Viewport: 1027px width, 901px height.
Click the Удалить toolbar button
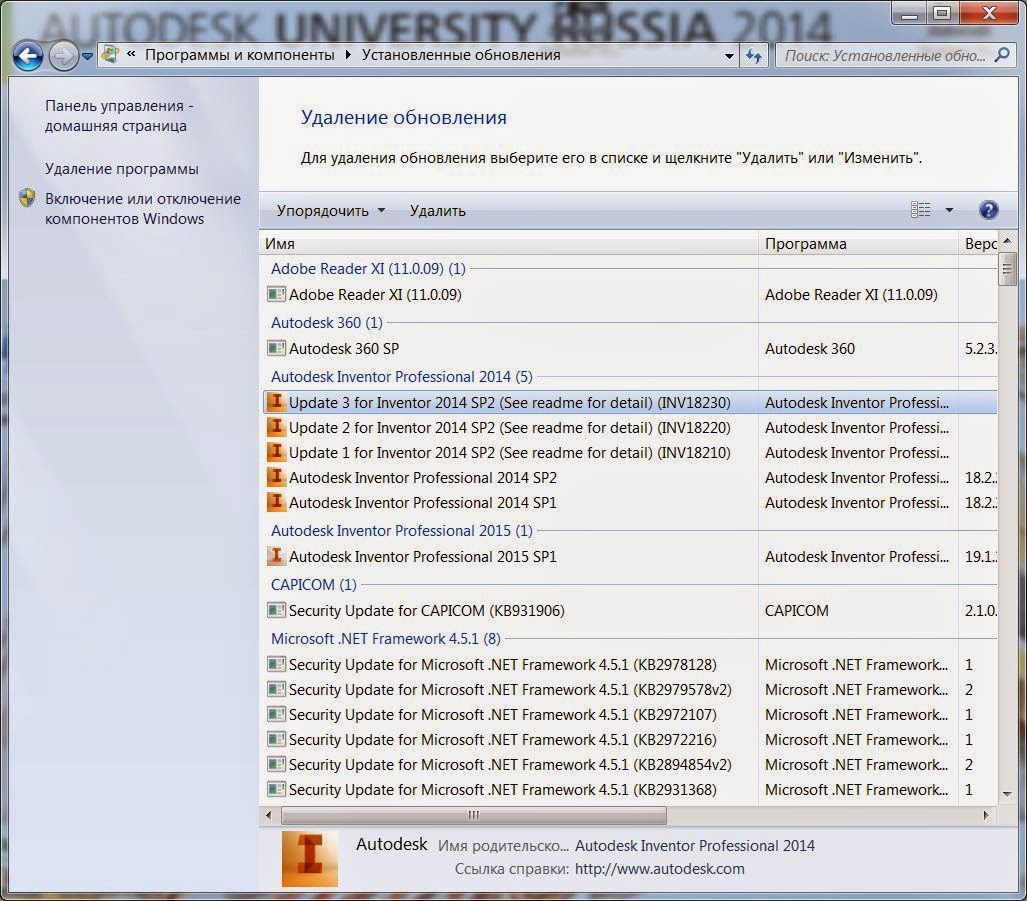pyautogui.click(x=438, y=211)
